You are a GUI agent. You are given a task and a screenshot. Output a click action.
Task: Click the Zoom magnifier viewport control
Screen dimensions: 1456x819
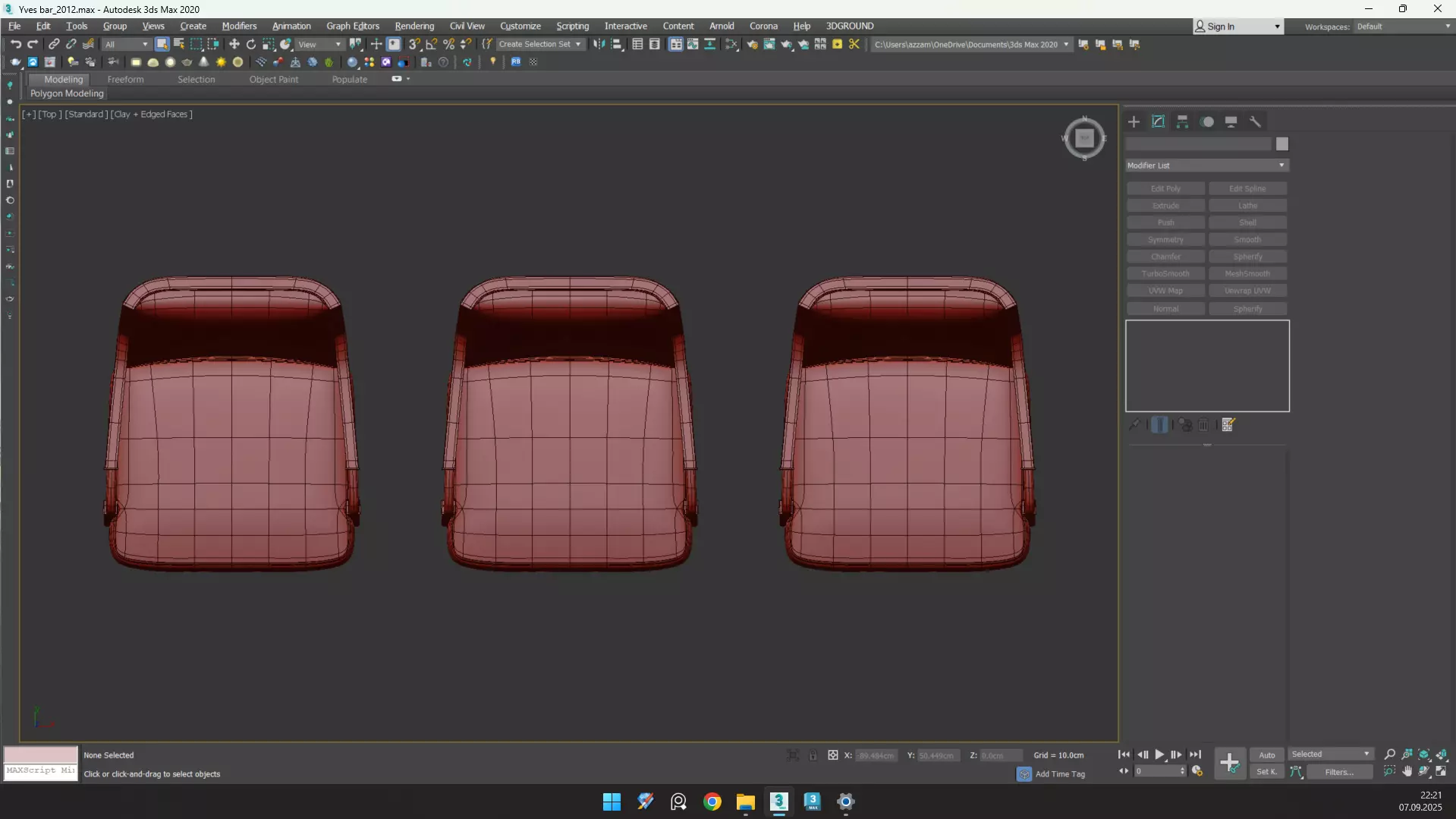tap(1390, 754)
